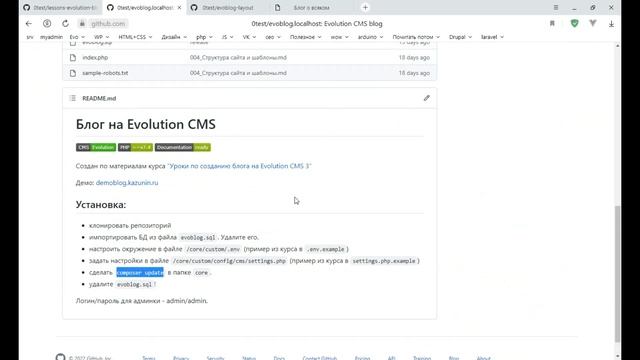640x360 pixels.
Task: Switch to the 0test/lessons-evolution tab
Action: point(60,7)
